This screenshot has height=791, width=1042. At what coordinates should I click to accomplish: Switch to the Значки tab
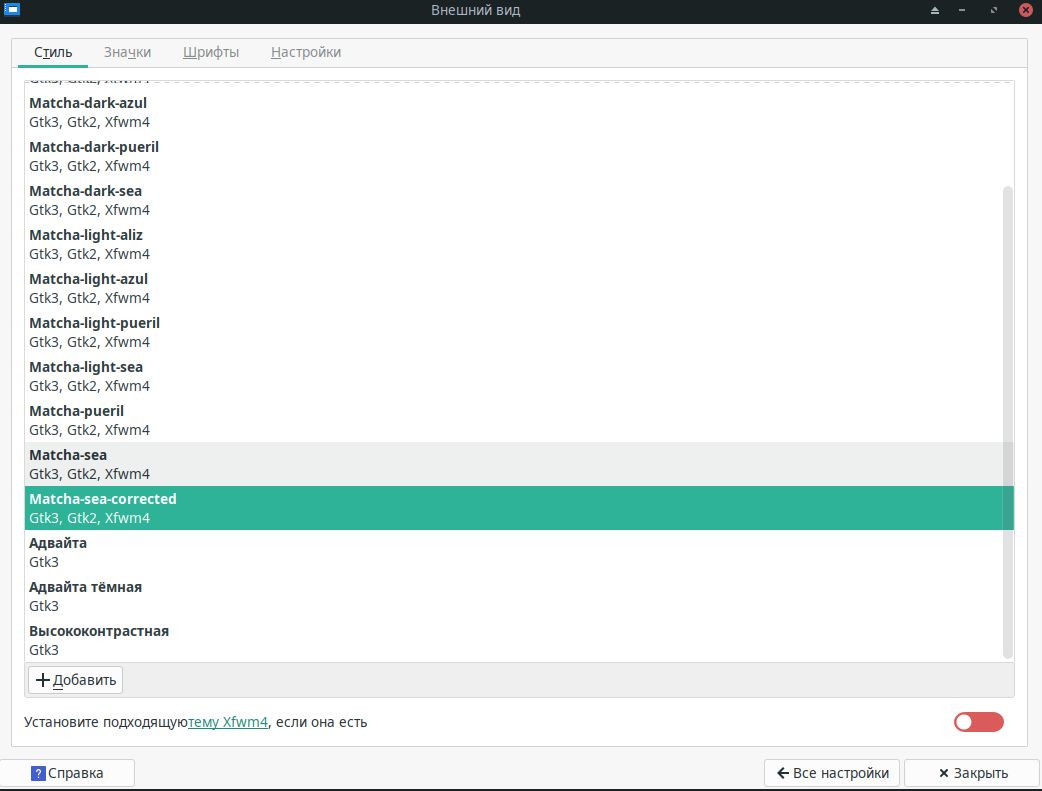pos(127,52)
